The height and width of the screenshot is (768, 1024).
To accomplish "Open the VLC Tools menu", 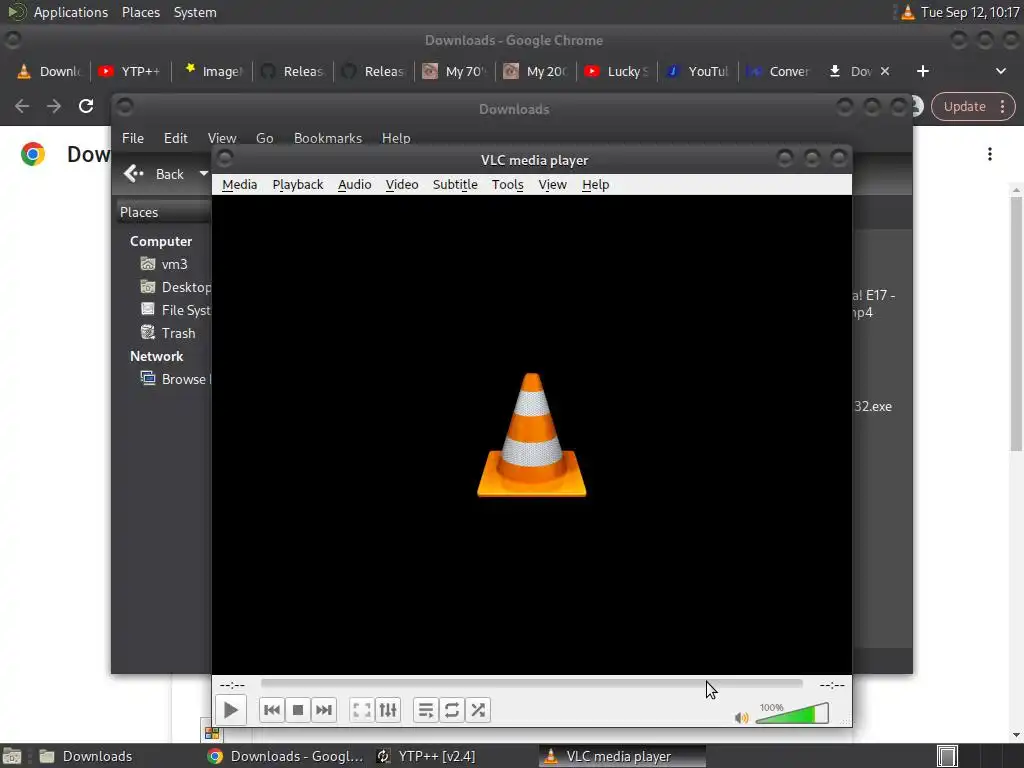I will pos(507,185).
